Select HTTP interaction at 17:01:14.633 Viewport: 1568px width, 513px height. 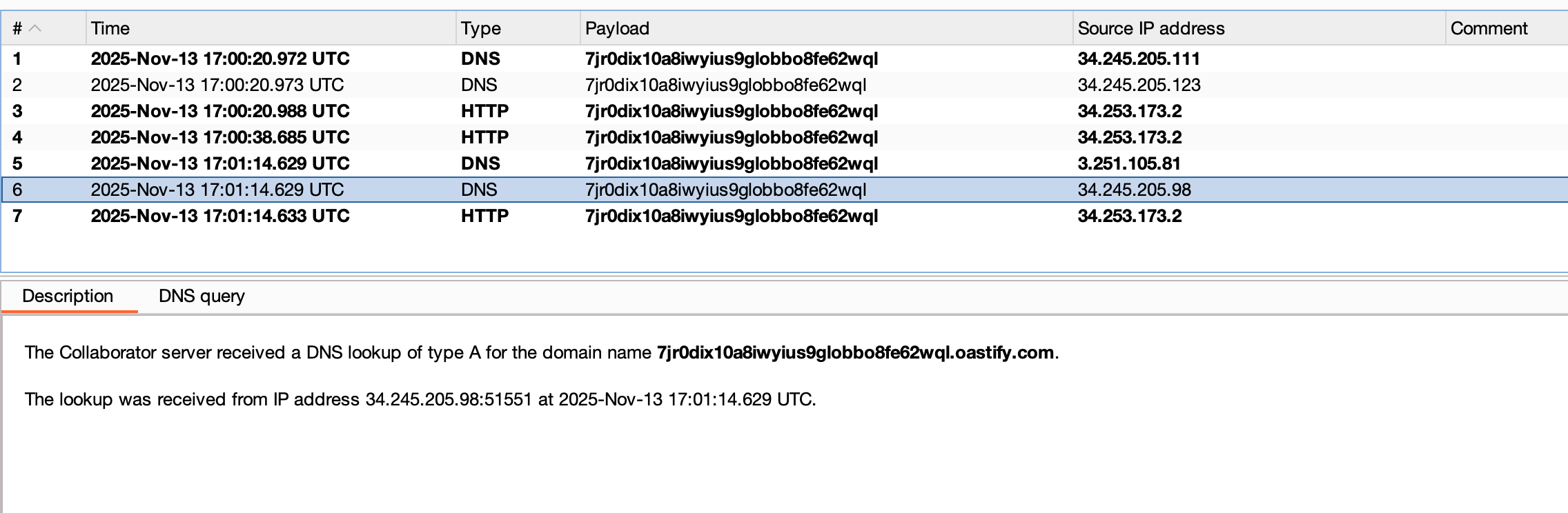(219, 216)
